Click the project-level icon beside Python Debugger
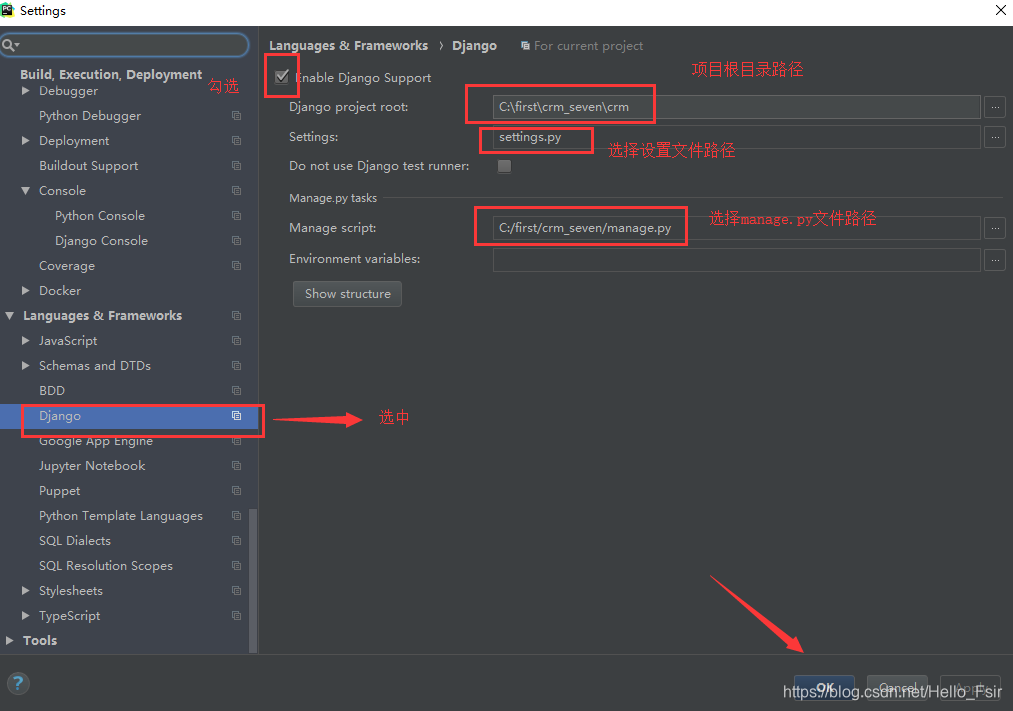This screenshot has height=711, width=1013. [236, 116]
